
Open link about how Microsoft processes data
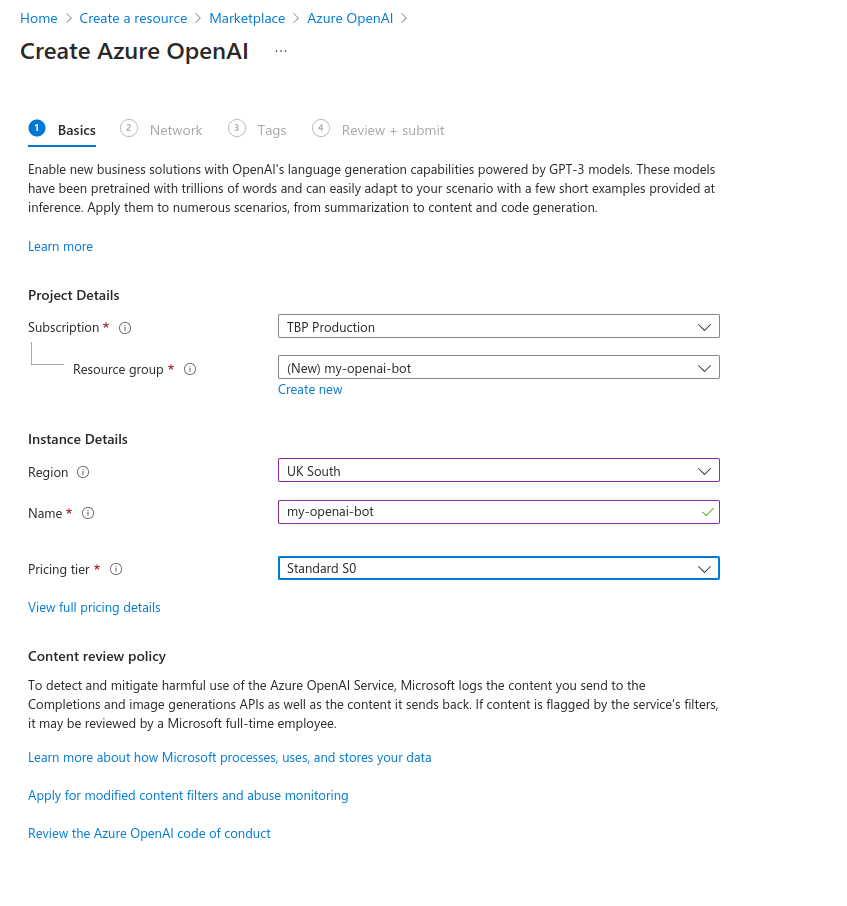229,758
